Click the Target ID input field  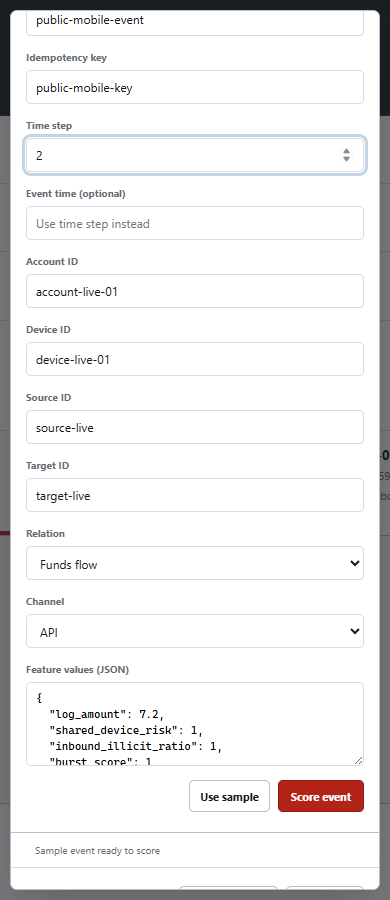pos(195,495)
